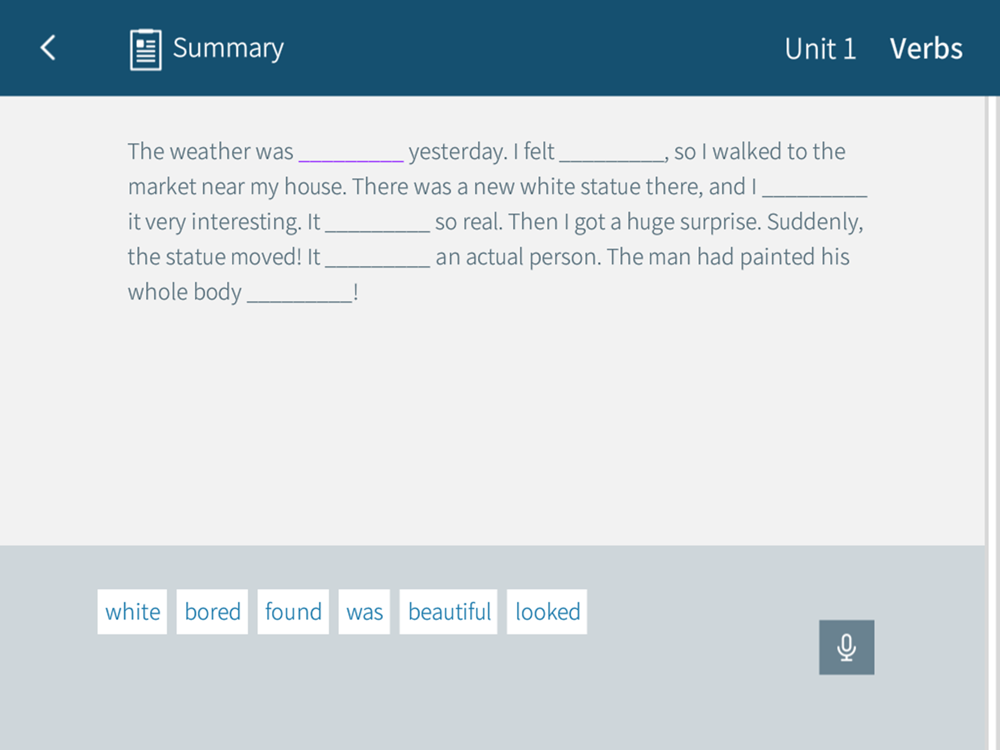Choose the 'found' word tile
The height and width of the screenshot is (750, 1000).
pyautogui.click(x=293, y=612)
